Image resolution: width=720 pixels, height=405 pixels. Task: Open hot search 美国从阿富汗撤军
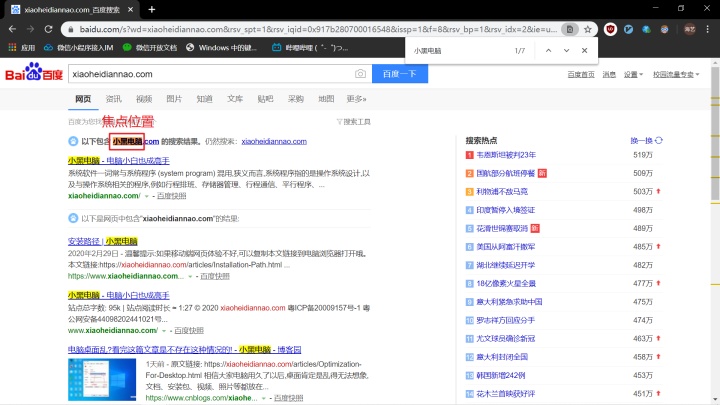[x=506, y=247]
